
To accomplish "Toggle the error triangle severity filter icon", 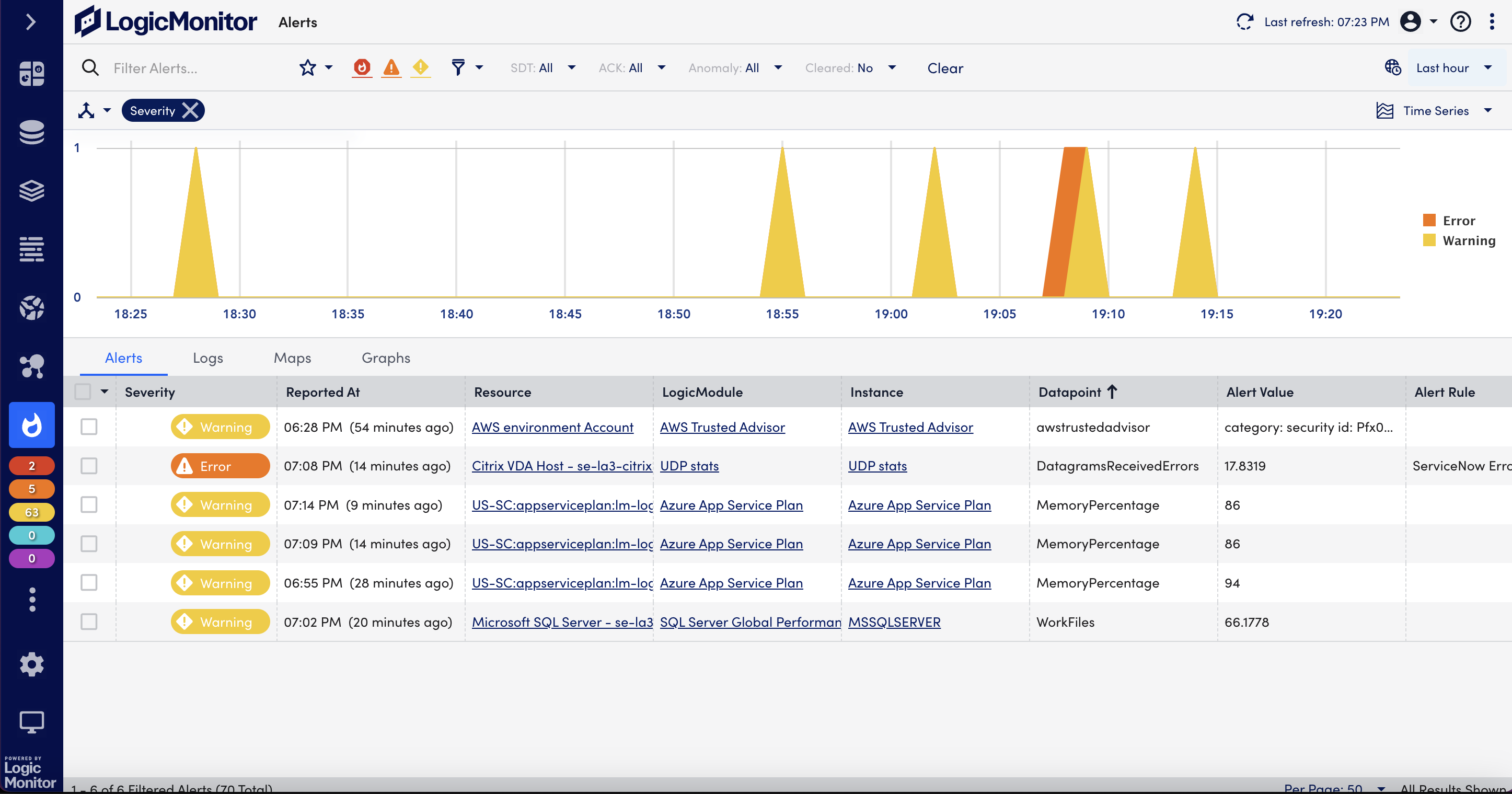I will point(391,67).
